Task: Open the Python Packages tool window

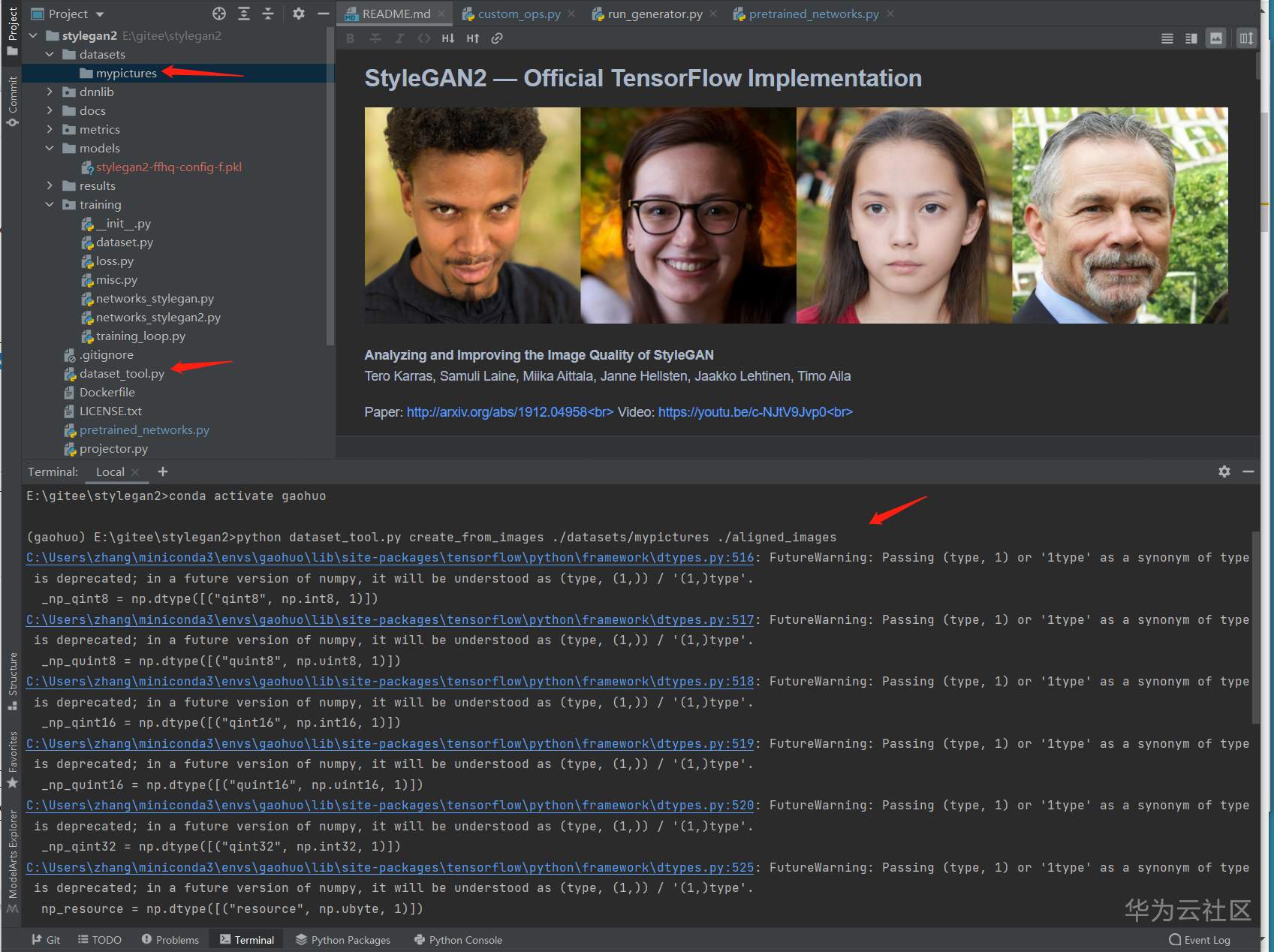Action: coord(343,940)
